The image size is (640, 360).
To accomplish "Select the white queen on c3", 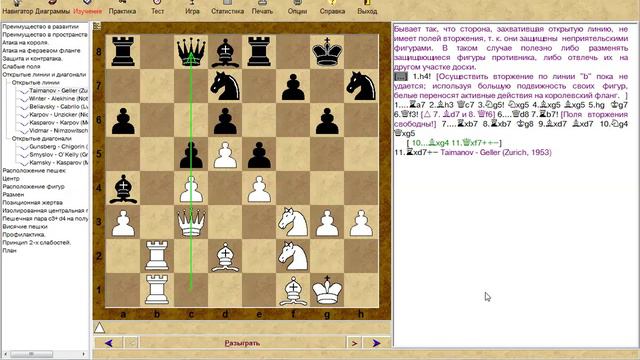I will [x=191, y=222].
